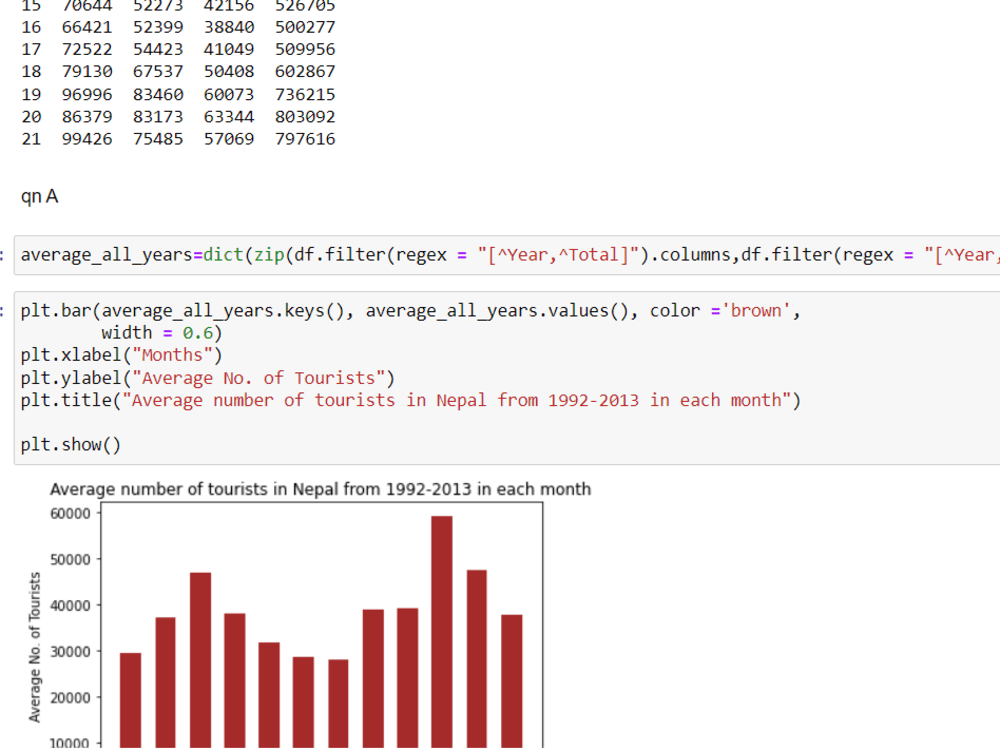
Task: Click the 'qn A' markdown text
Action: coord(39,196)
